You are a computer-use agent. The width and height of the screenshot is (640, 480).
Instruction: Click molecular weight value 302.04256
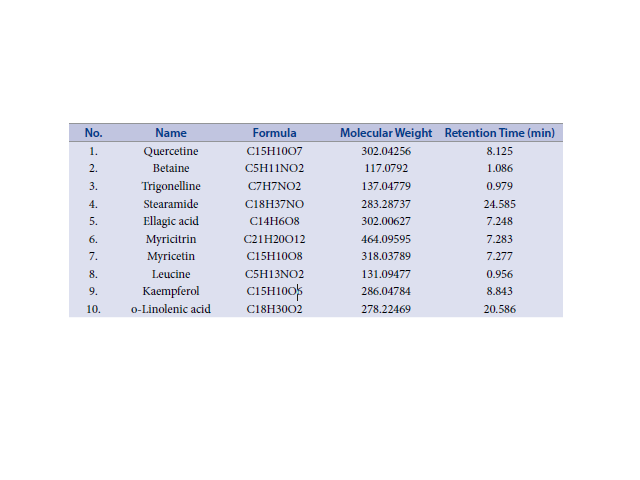tap(386, 151)
